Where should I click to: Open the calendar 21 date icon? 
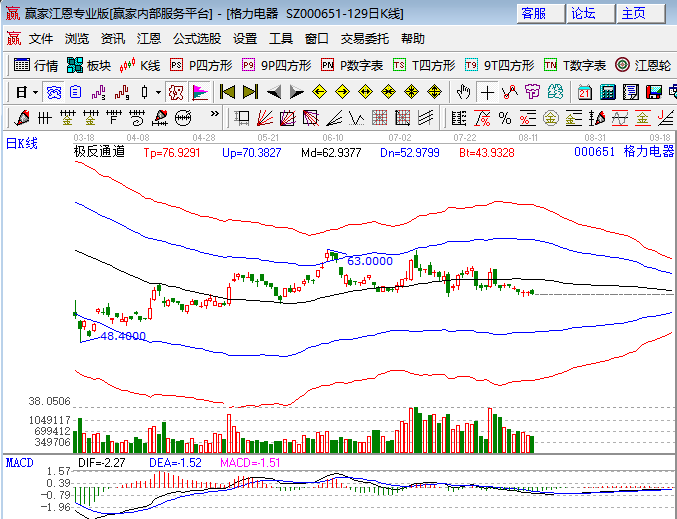coord(585,92)
